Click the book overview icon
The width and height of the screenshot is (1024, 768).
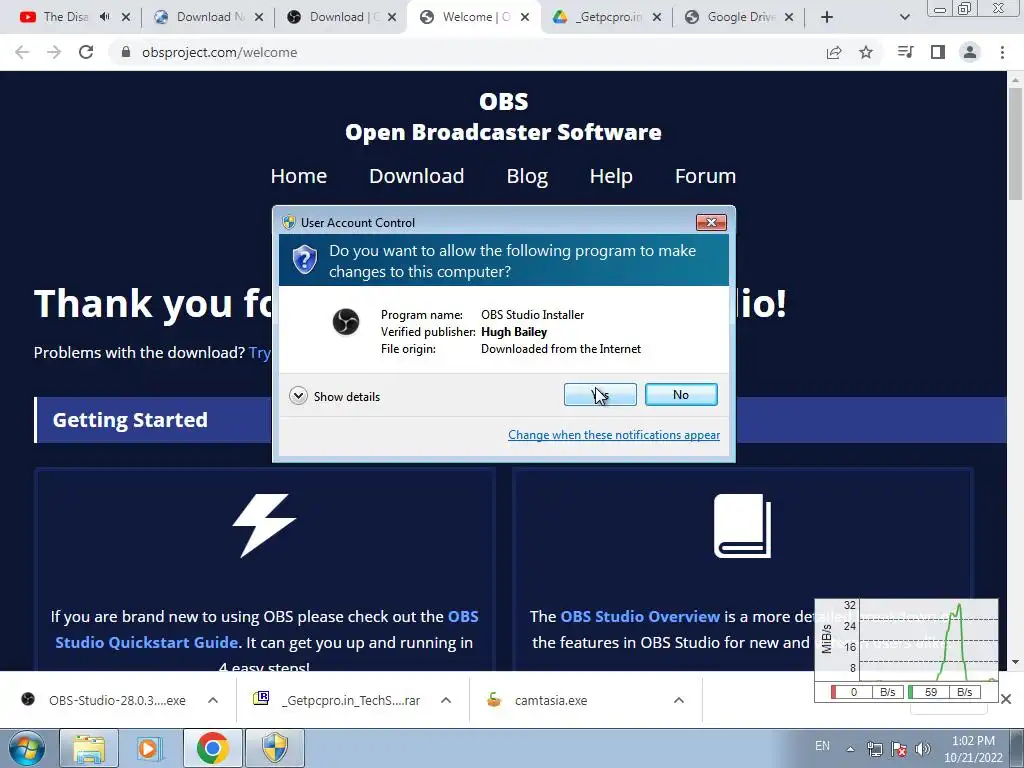(x=742, y=526)
